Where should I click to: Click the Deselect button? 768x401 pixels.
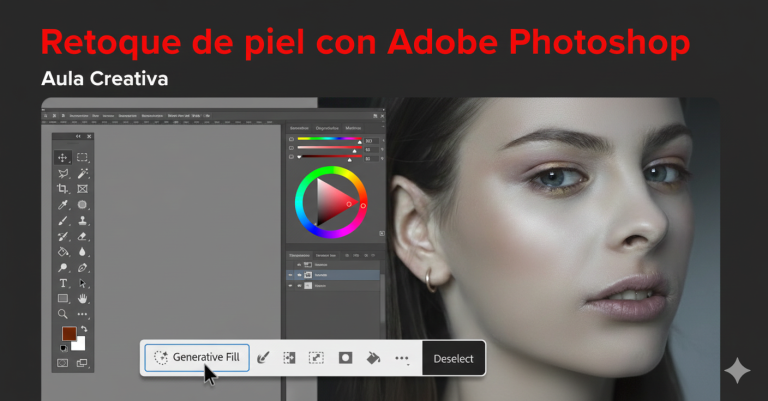click(454, 359)
